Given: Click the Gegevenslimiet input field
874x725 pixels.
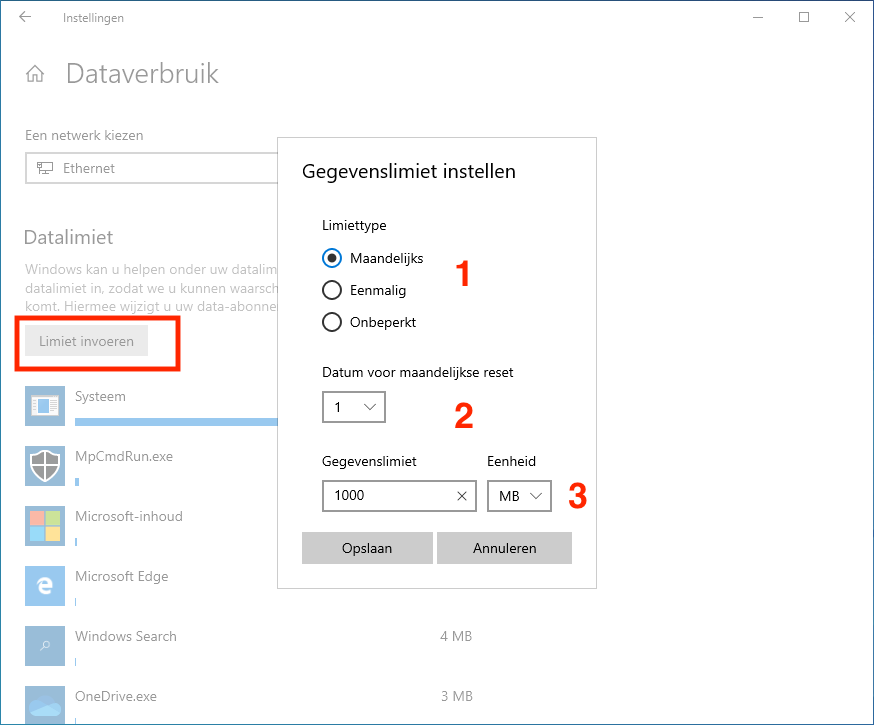Looking at the screenshot, I should pos(386,496).
